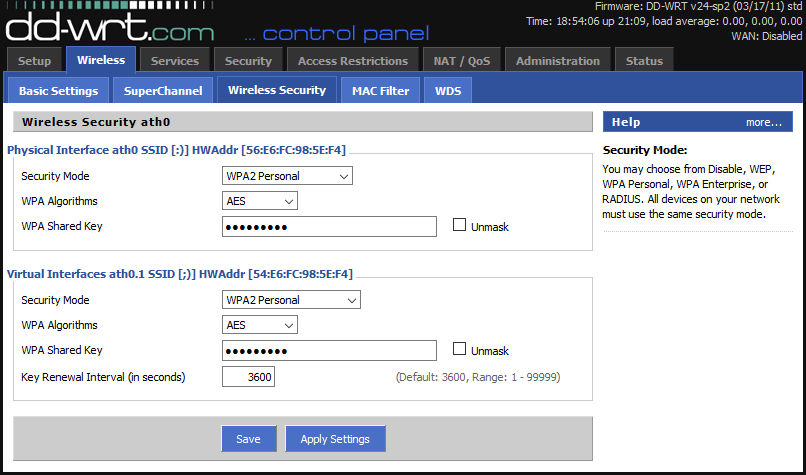Open the Status tab
806x475 pixels.
pos(644,61)
